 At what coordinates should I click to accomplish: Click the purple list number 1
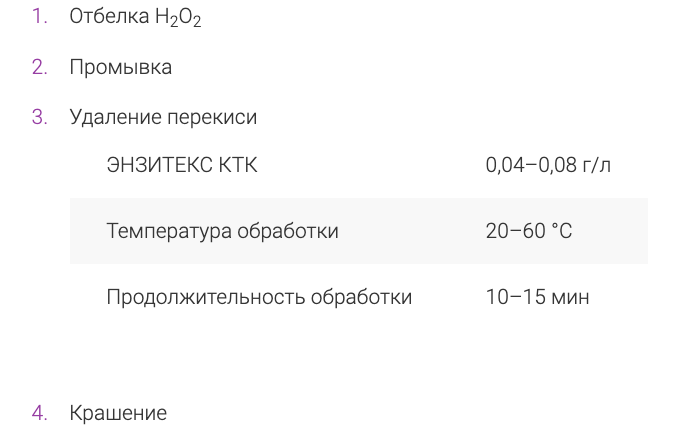click(40, 17)
